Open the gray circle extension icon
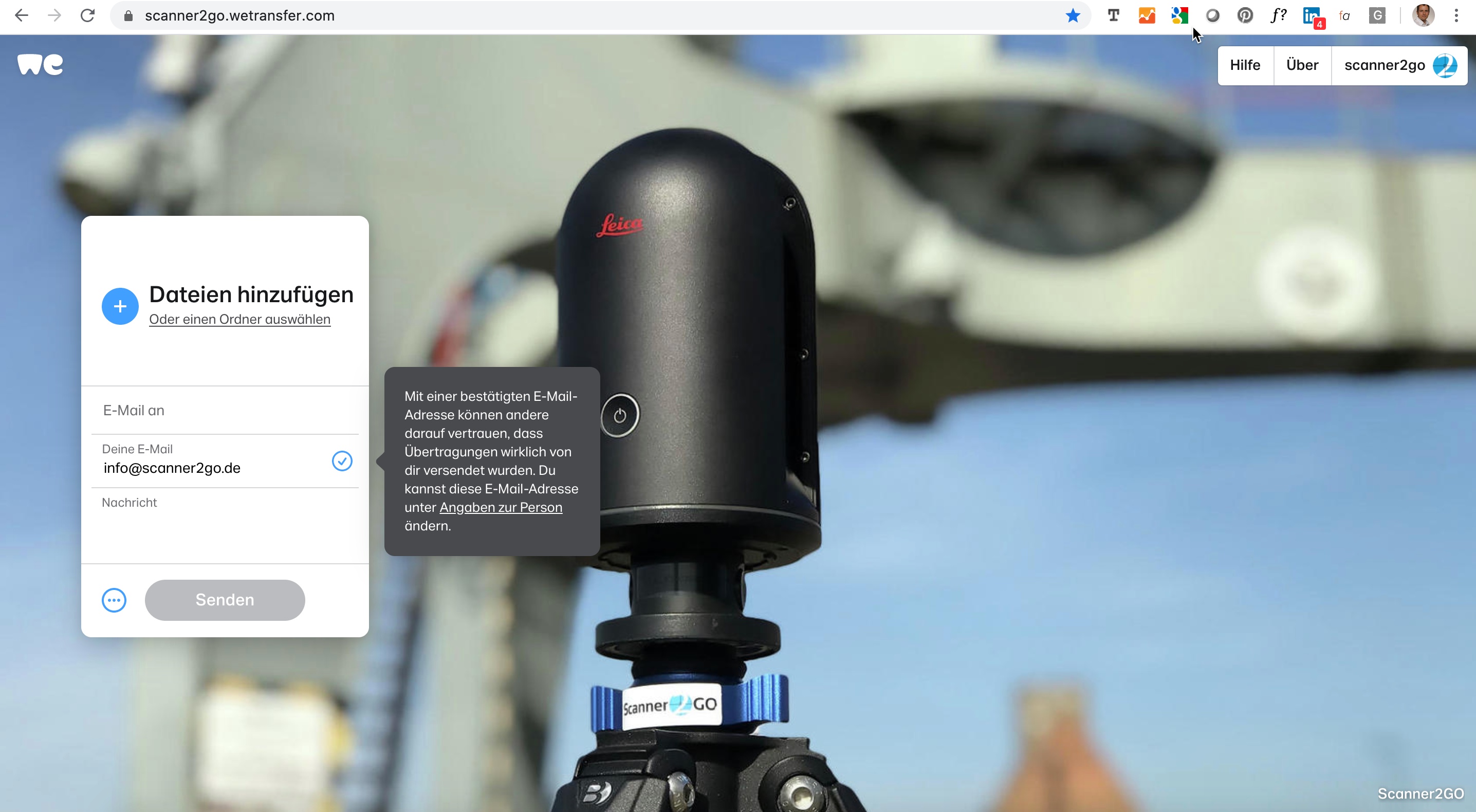The image size is (1476, 812). (x=1212, y=15)
